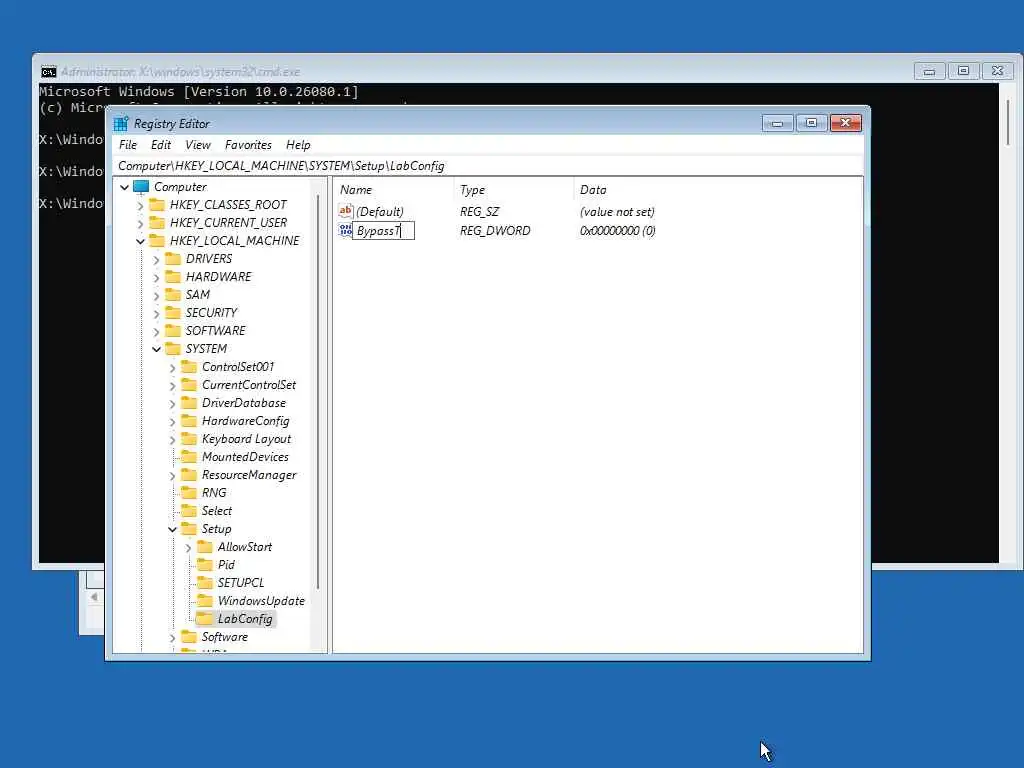This screenshot has width=1024, height=768.
Task: Click the RNG folder icon
Action: click(x=189, y=493)
